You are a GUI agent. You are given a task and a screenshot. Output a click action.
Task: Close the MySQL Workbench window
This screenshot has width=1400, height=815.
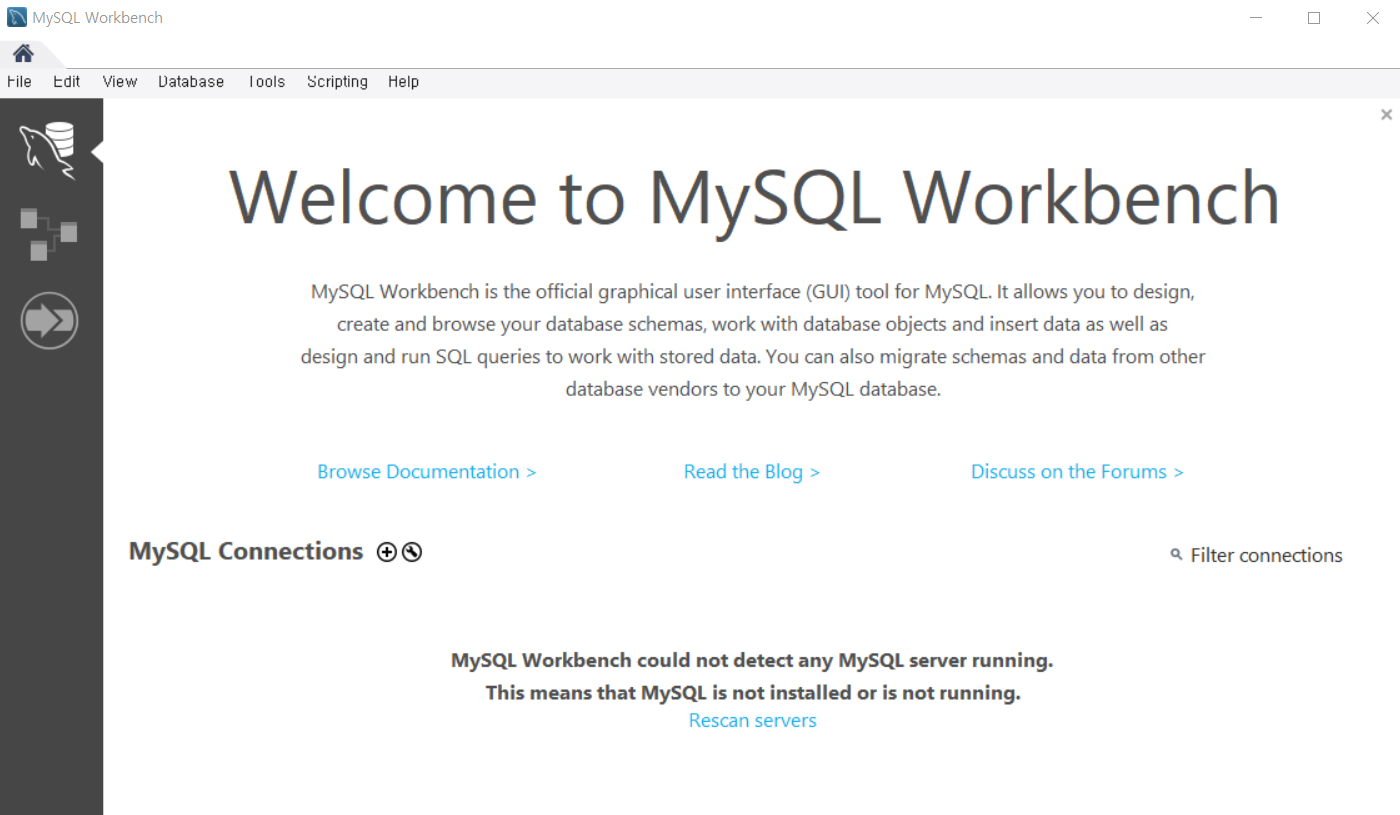pos(1372,18)
